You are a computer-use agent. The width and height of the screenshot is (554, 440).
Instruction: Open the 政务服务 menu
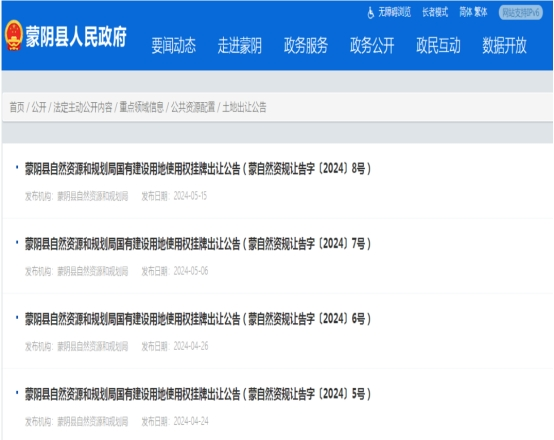coord(306,46)
